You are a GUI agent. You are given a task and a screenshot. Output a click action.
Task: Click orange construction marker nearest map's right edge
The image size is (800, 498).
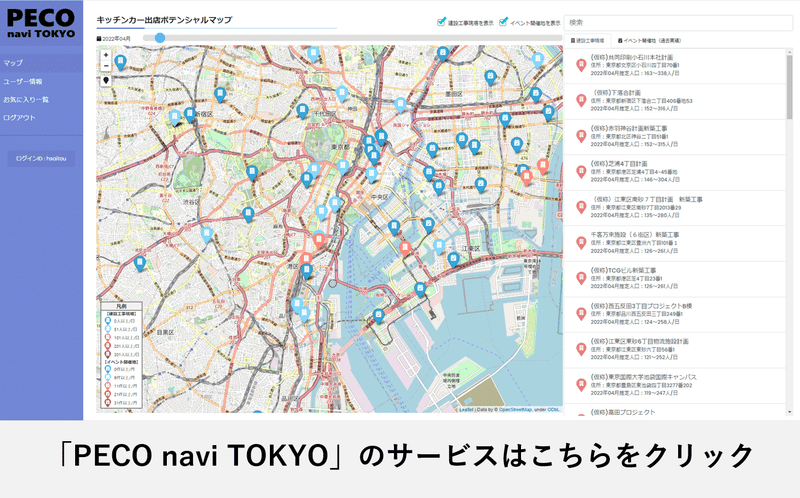point(543,166)
